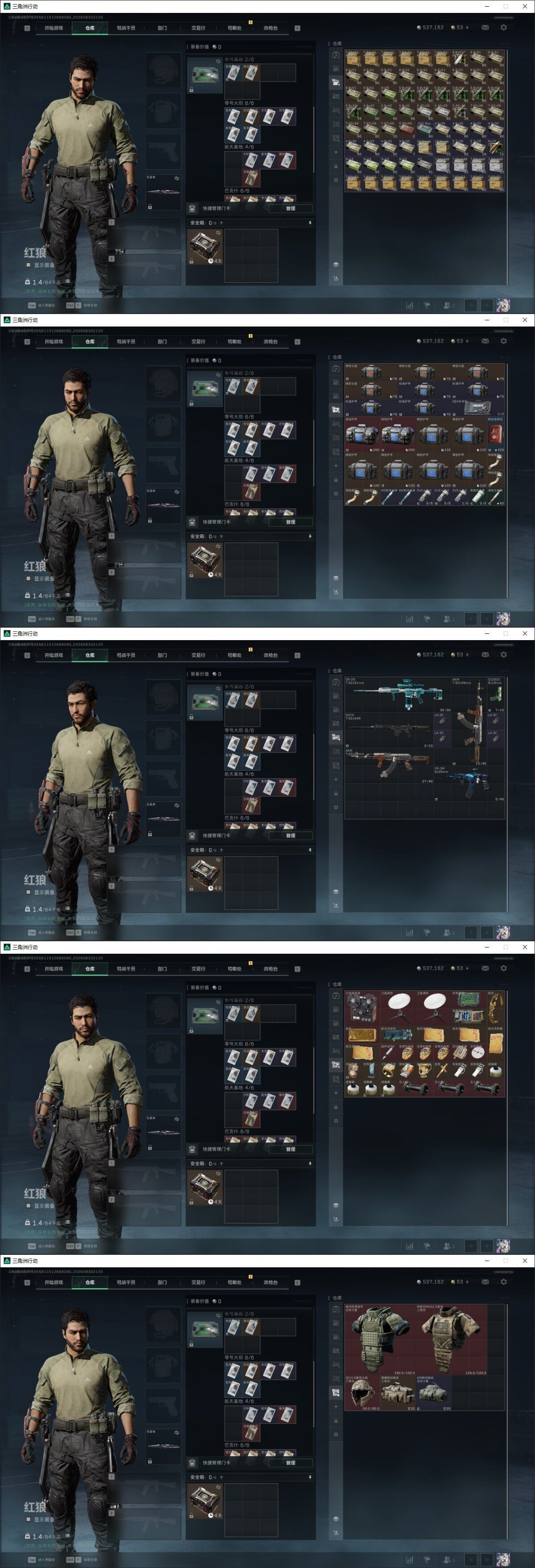Select 150.0/150.0 body armor in armor window
This screenshot has height=1568, width=535.
click(x=380, y=1340)
